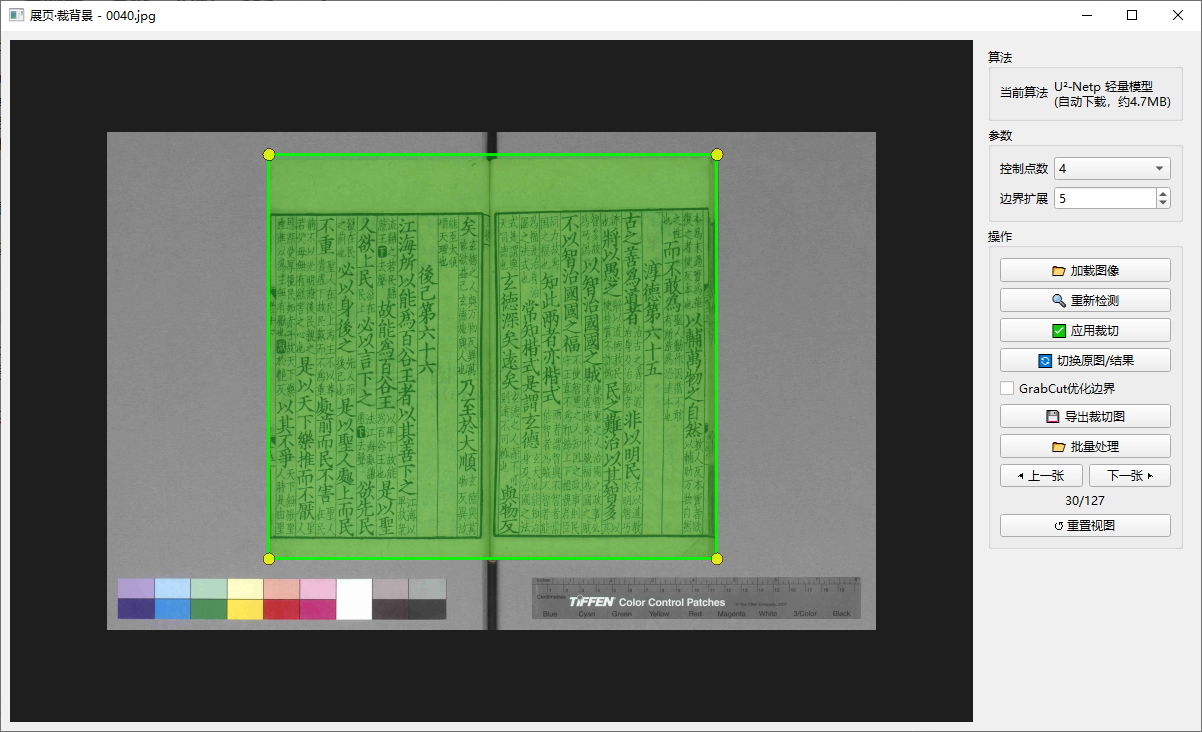Viewport: 1202px width, 732px height.
Task: Click the green crop overlay on the book
Action: point(493,356)
